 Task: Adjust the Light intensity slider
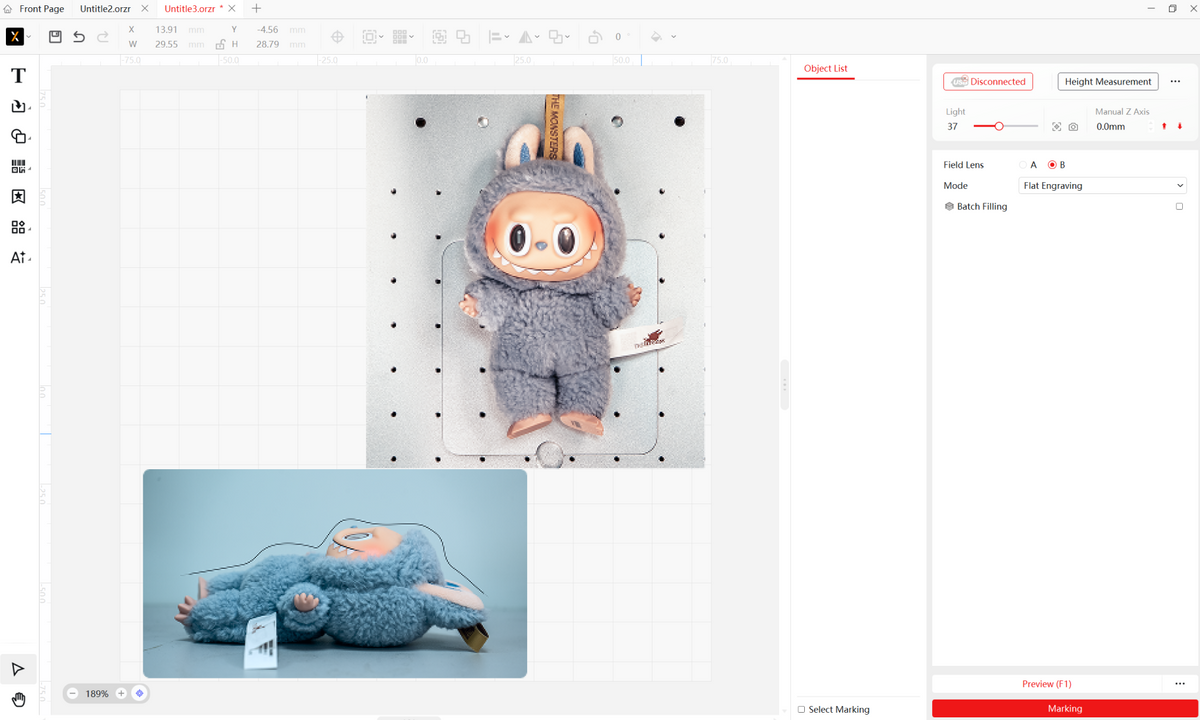point(997,126)
